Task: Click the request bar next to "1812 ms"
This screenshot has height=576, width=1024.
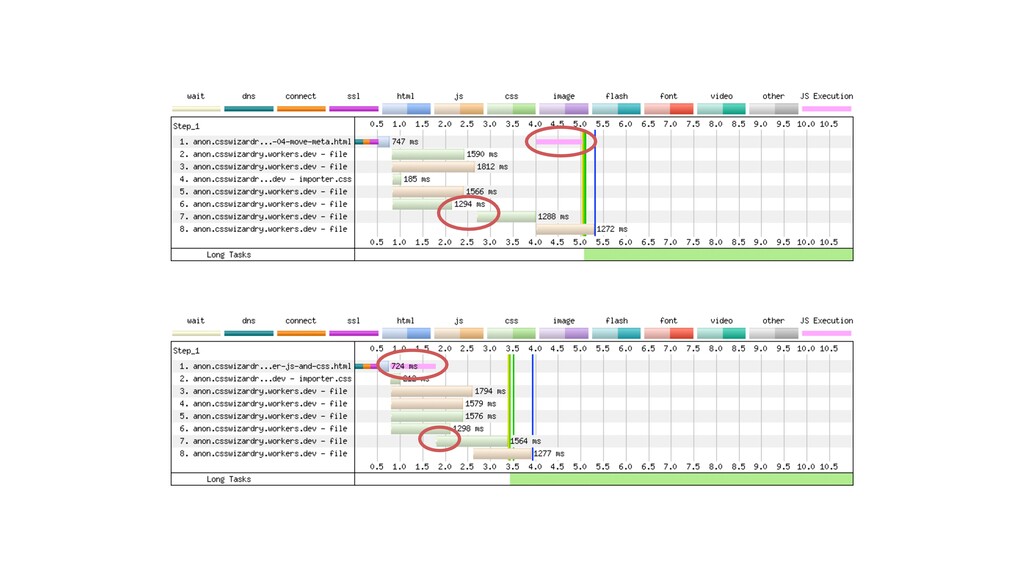Action: [x=434, y=167]
